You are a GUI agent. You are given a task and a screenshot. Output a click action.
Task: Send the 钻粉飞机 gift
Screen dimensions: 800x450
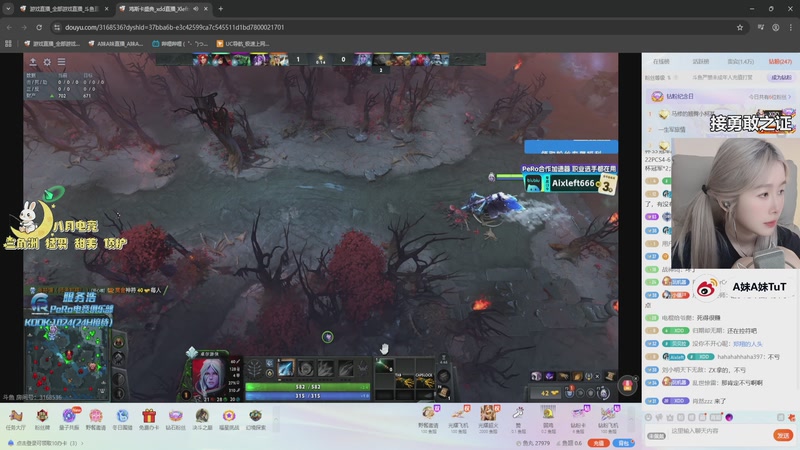tap(608, 419)
